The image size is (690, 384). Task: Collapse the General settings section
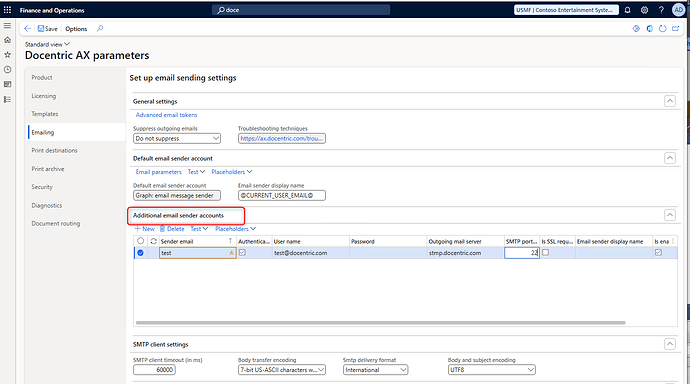669,101
